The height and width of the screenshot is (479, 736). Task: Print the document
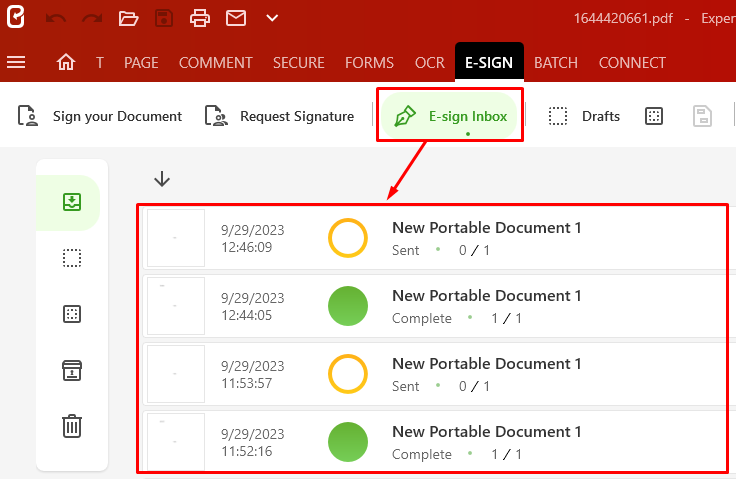tap(199, 18)
